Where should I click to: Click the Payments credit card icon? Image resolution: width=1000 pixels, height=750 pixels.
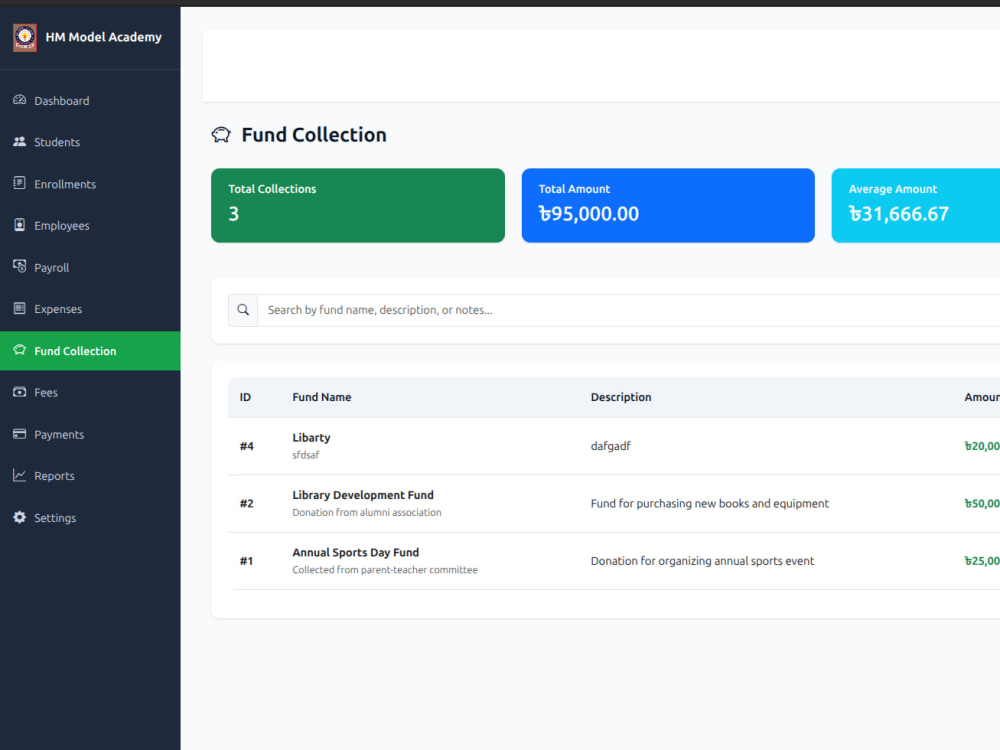tap(20, 434)
